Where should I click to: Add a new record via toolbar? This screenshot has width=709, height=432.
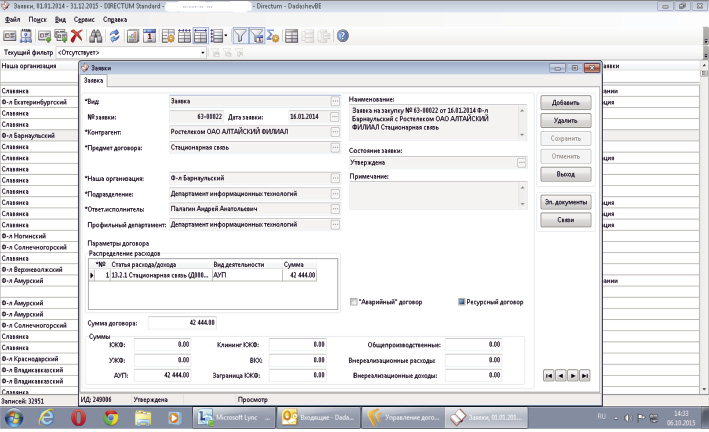(x=44, y=36)
